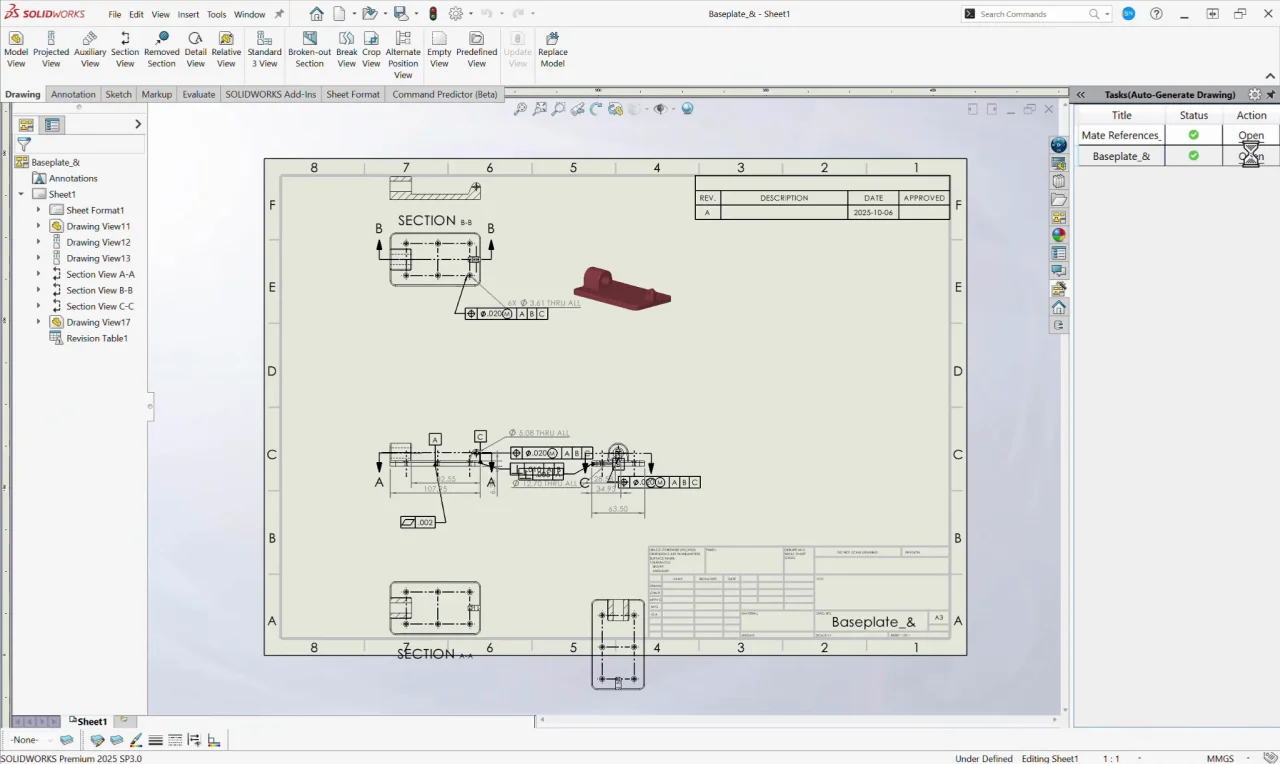
Task: Expand Section View A-A tree node
Action: [39, 274]
